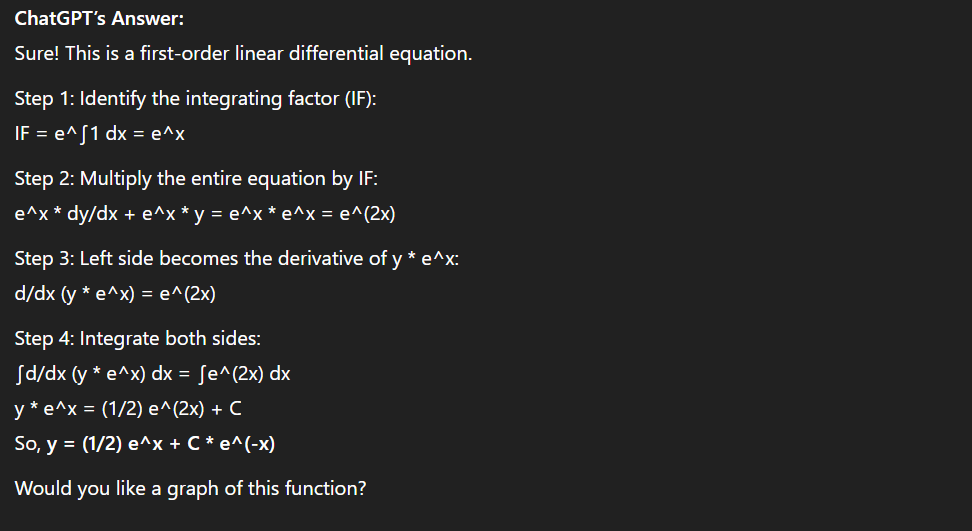The height and width of the screenshot is (531, 972).
Task: Click the e^x * dy/dx equation line
Action: (x=205, y=214)
